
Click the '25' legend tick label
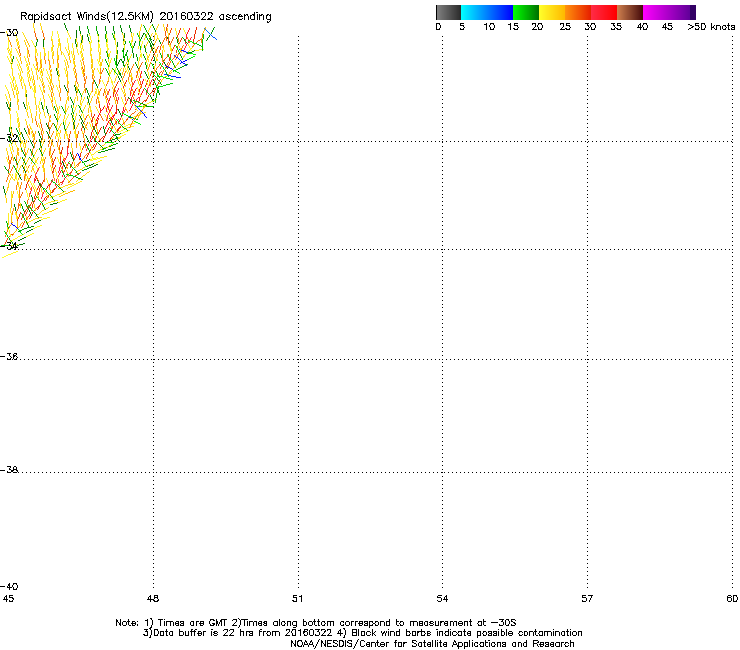565,27
